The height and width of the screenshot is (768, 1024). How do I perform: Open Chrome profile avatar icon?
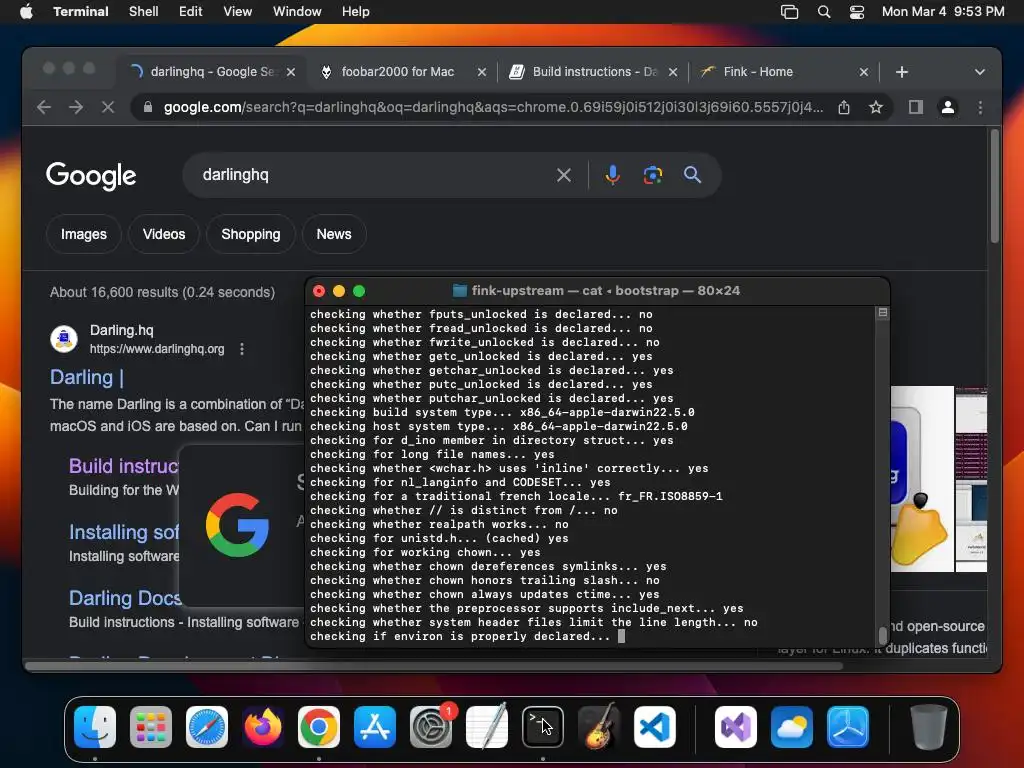(948, 107)
